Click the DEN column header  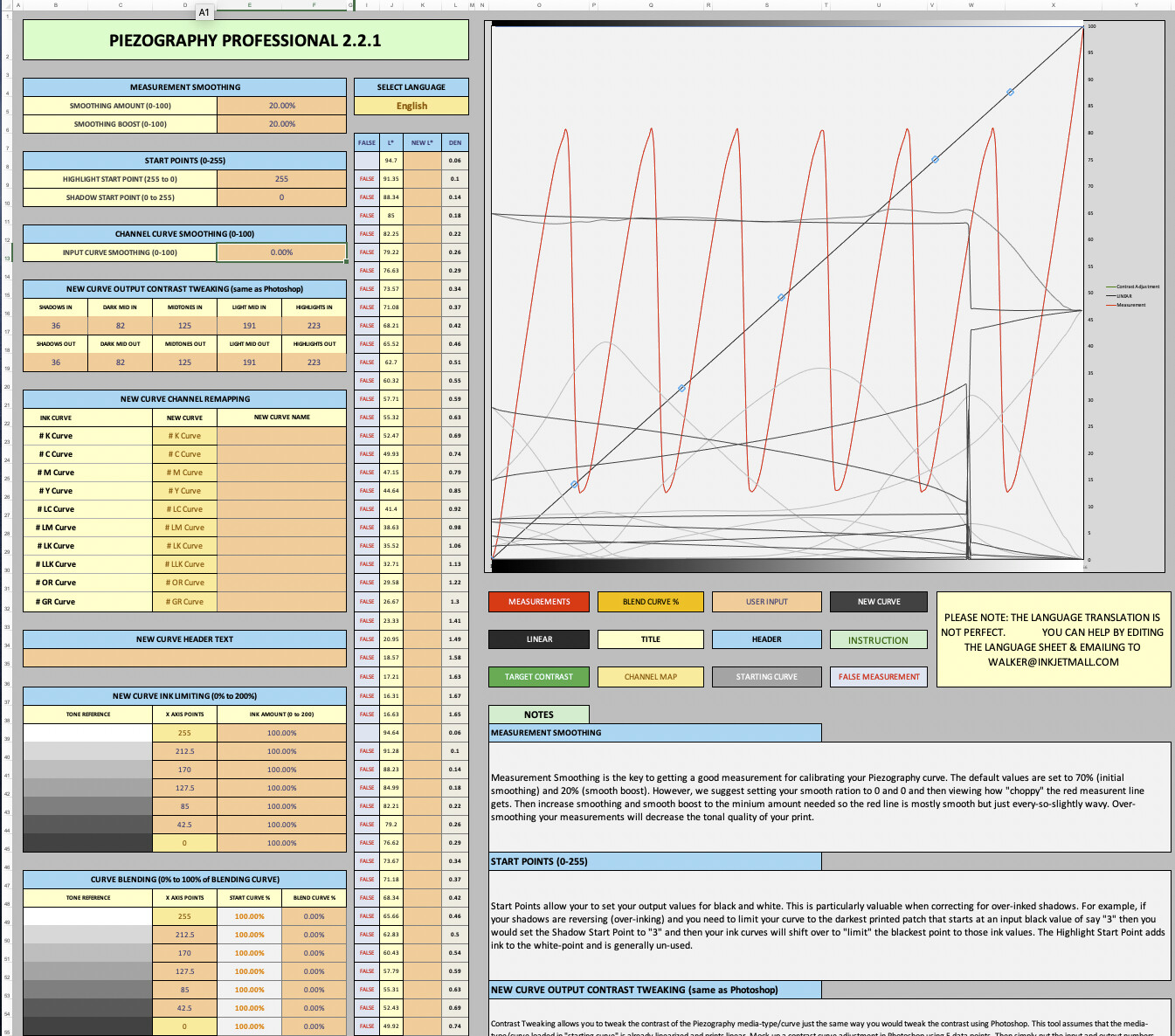tap(455, 142)
